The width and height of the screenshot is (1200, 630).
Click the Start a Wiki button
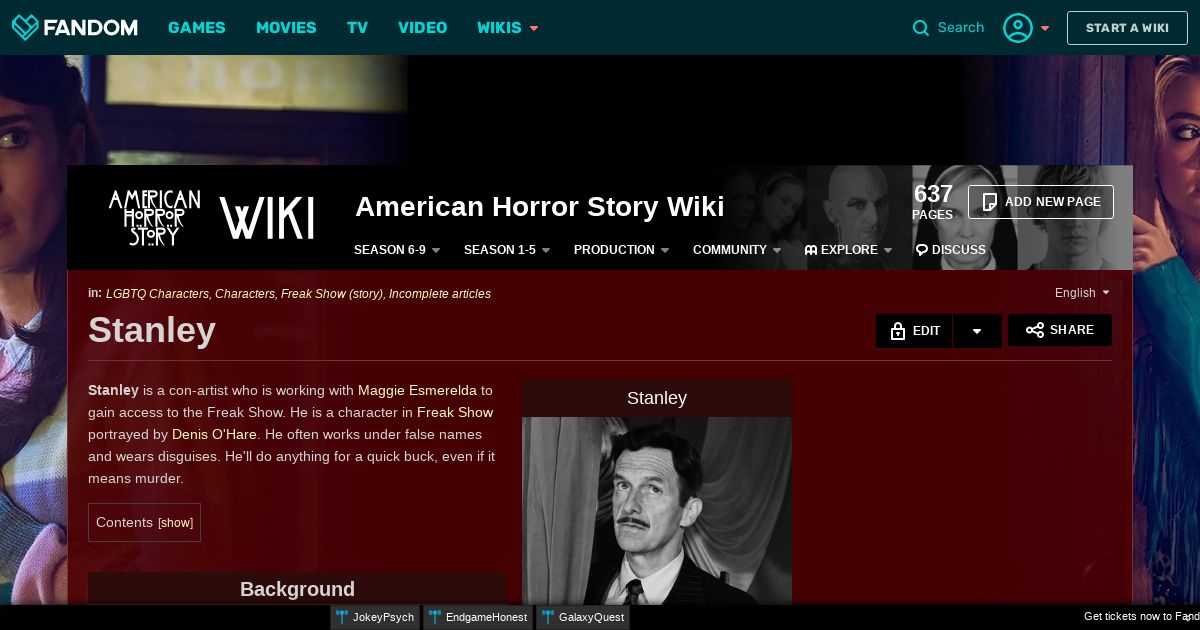coord(1127,28)
